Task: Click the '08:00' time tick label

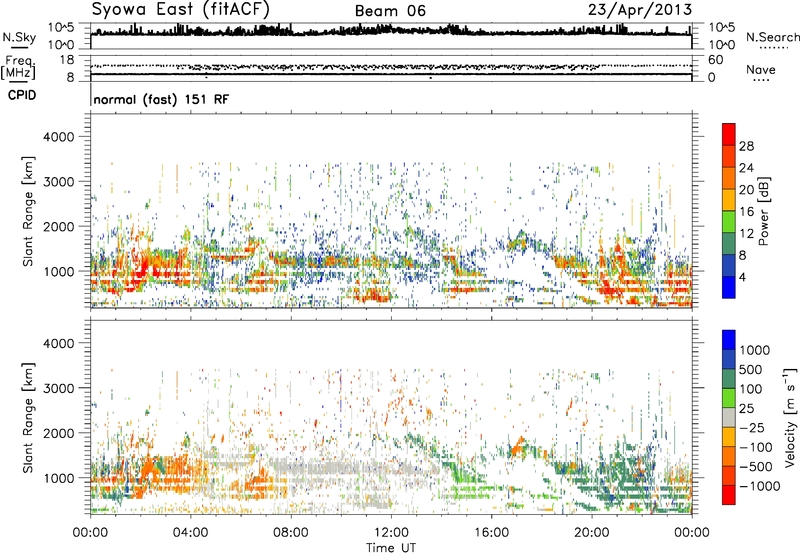Action: [291, 533]
